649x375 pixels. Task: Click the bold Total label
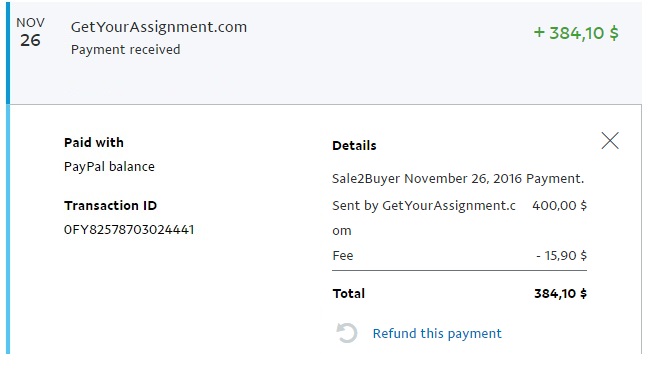point(349,293)
